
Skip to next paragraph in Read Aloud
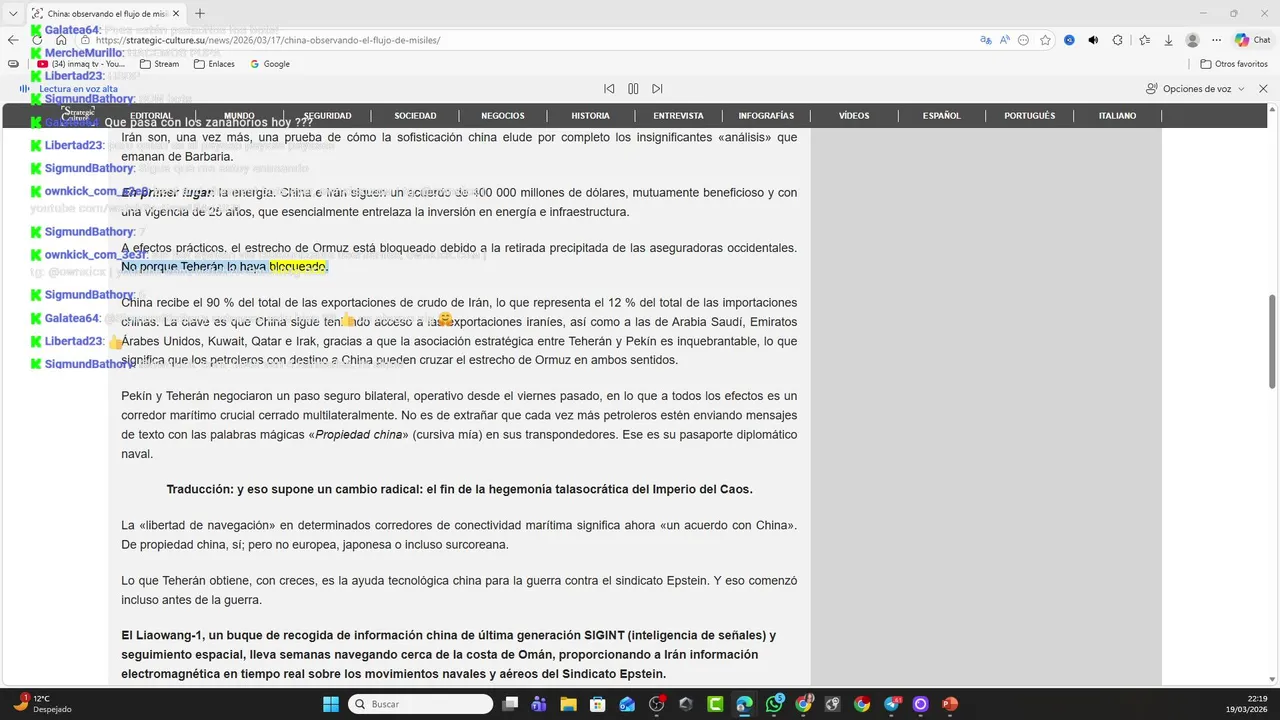[x=657, y=89]
